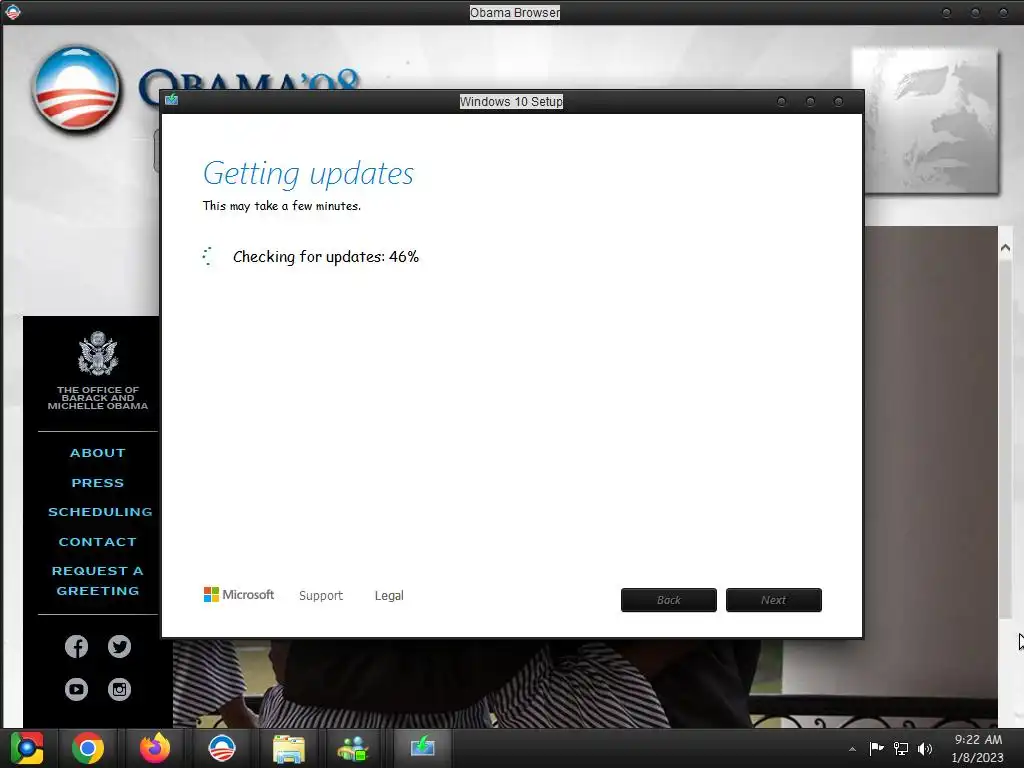Viewport: 1024px width, 768px height.
Task: Click the Obama Browser vertical scrollbar track
Action: tap(1006, 438)
